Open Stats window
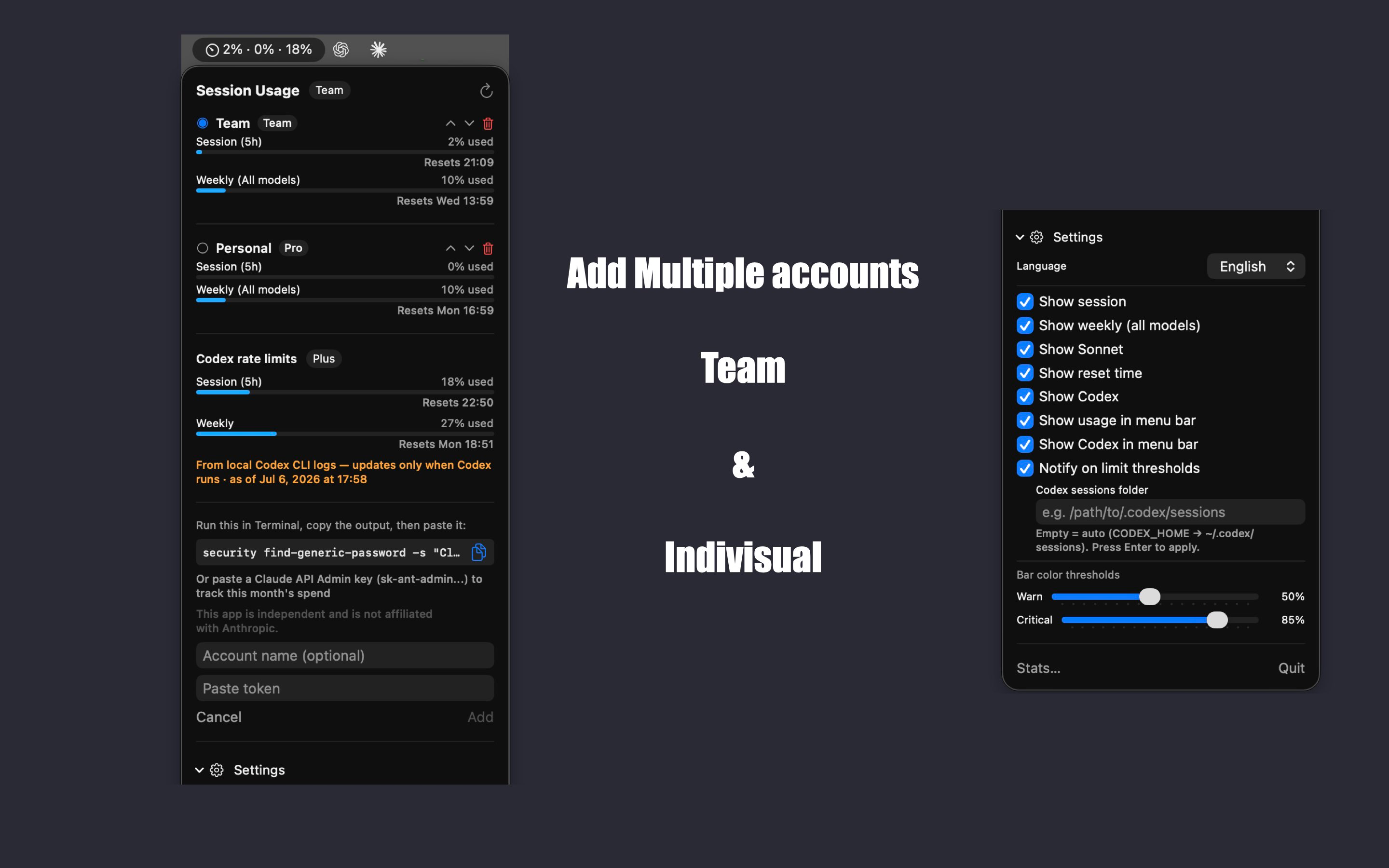 tap(1038, 668)
